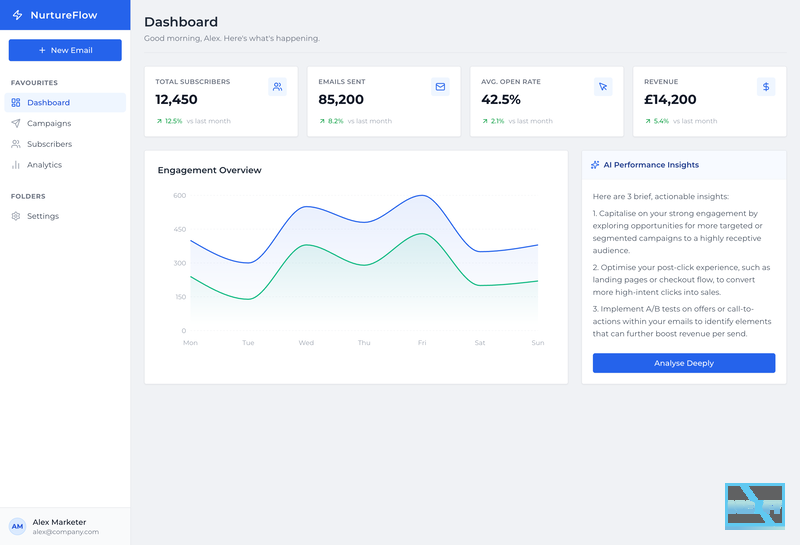This screenshot has height=545, width=800.
Task: Click the Settings gear icon
Action: [x=16, y=216]
